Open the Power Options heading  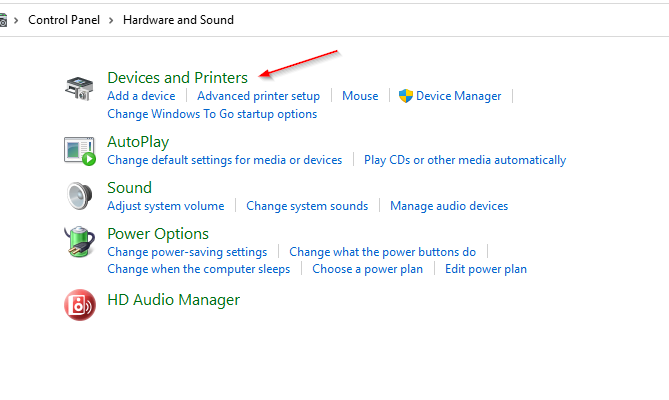158,234
